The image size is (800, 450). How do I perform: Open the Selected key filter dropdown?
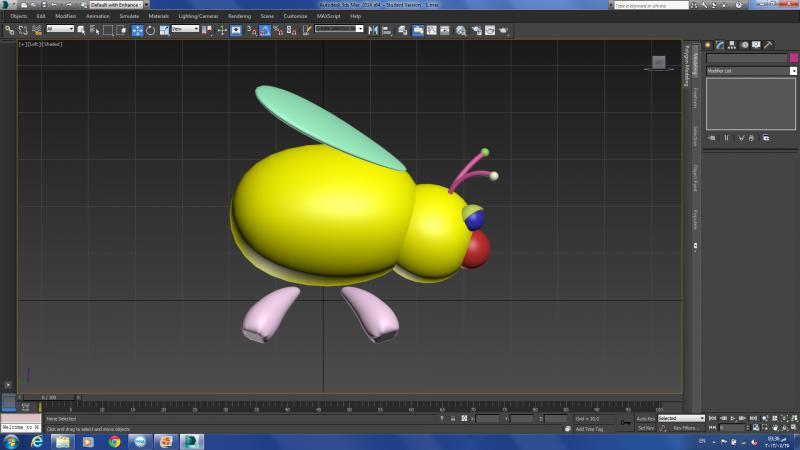681,418
